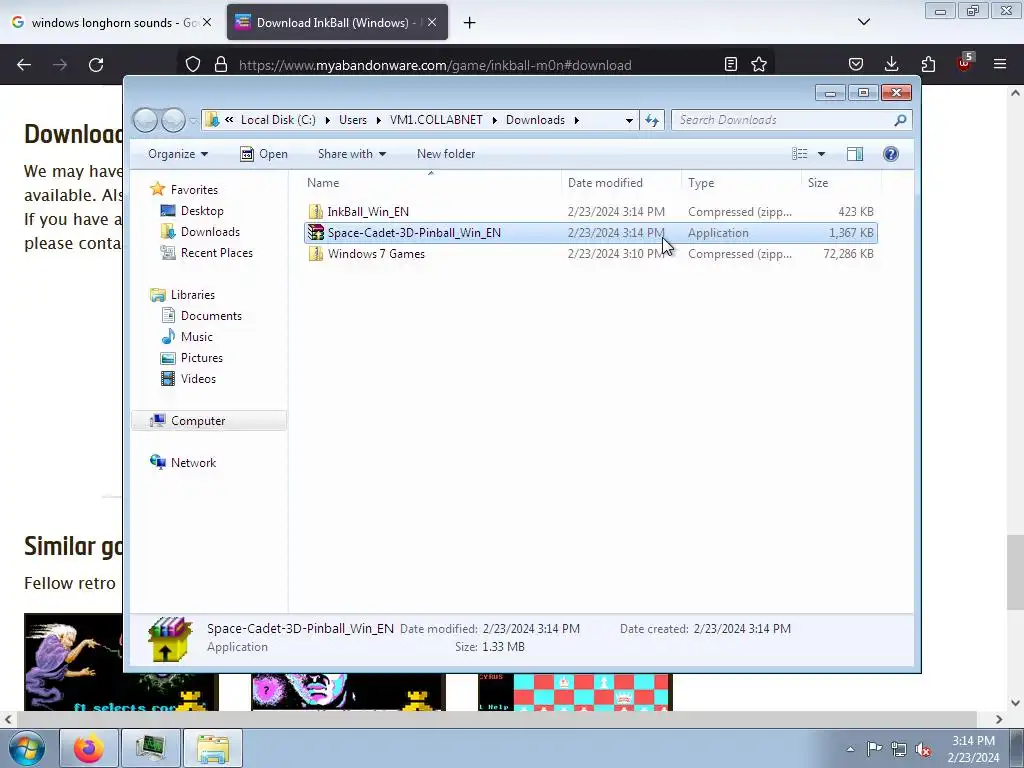The image size is (1024, 768).
Task: Select the InkBall_Win_EN zip file
Action: click(x=591, y=212)
